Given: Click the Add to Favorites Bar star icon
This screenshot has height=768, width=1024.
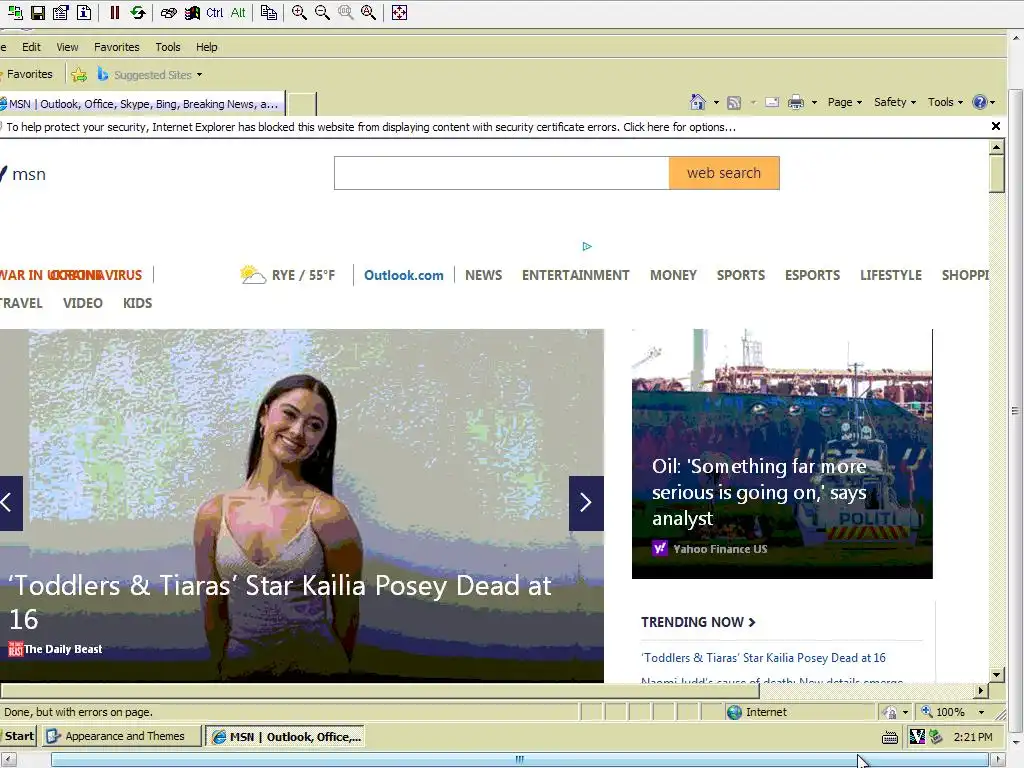Looking at the screenshot, I should pyautogui.click(x=79, y=74).
